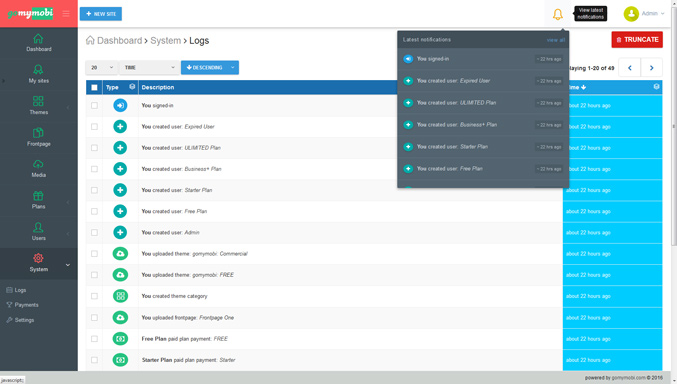Expand the Admin user menu
Screen dimensions: 677x384
tap(644, 14)
